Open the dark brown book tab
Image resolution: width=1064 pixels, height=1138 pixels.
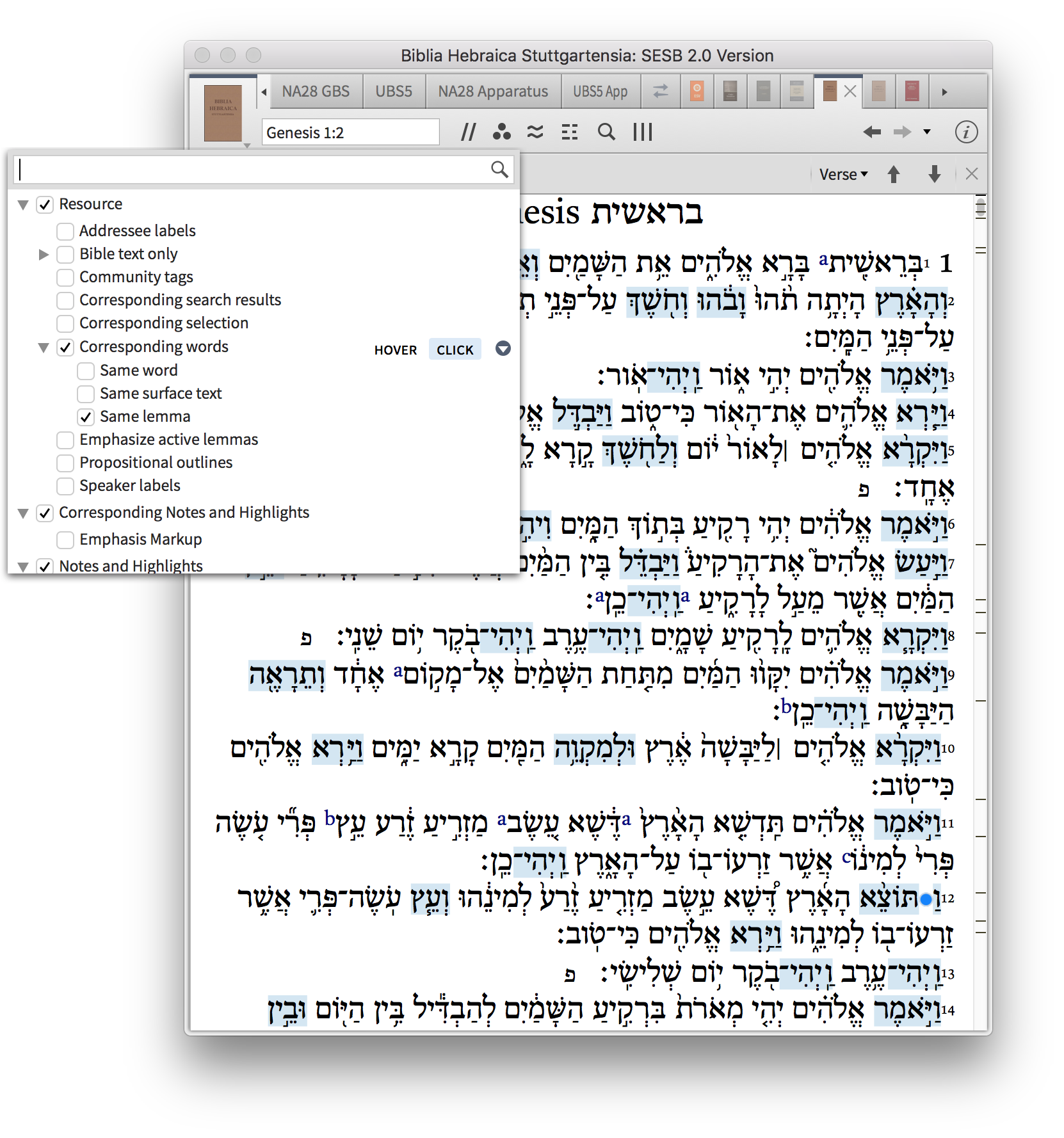coord(730,91)
